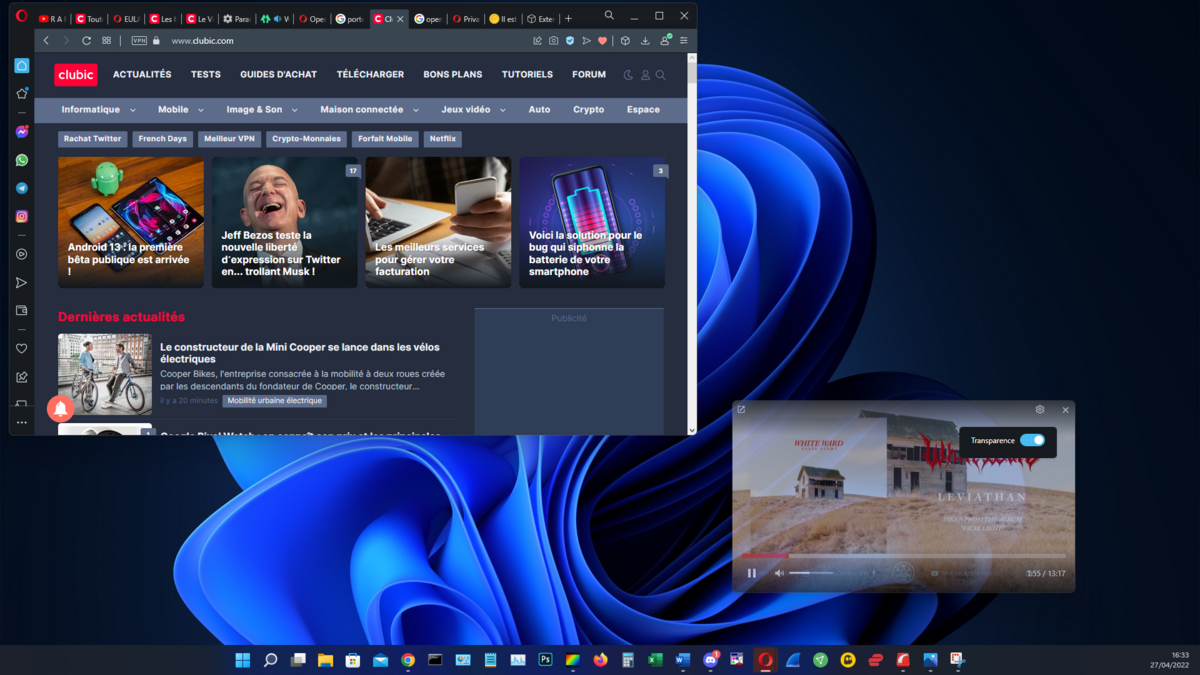Screen dimensions: 1200x675
Task: Open Mini Cooper vélos électriques article headline
Action: (x=302, y=352)
